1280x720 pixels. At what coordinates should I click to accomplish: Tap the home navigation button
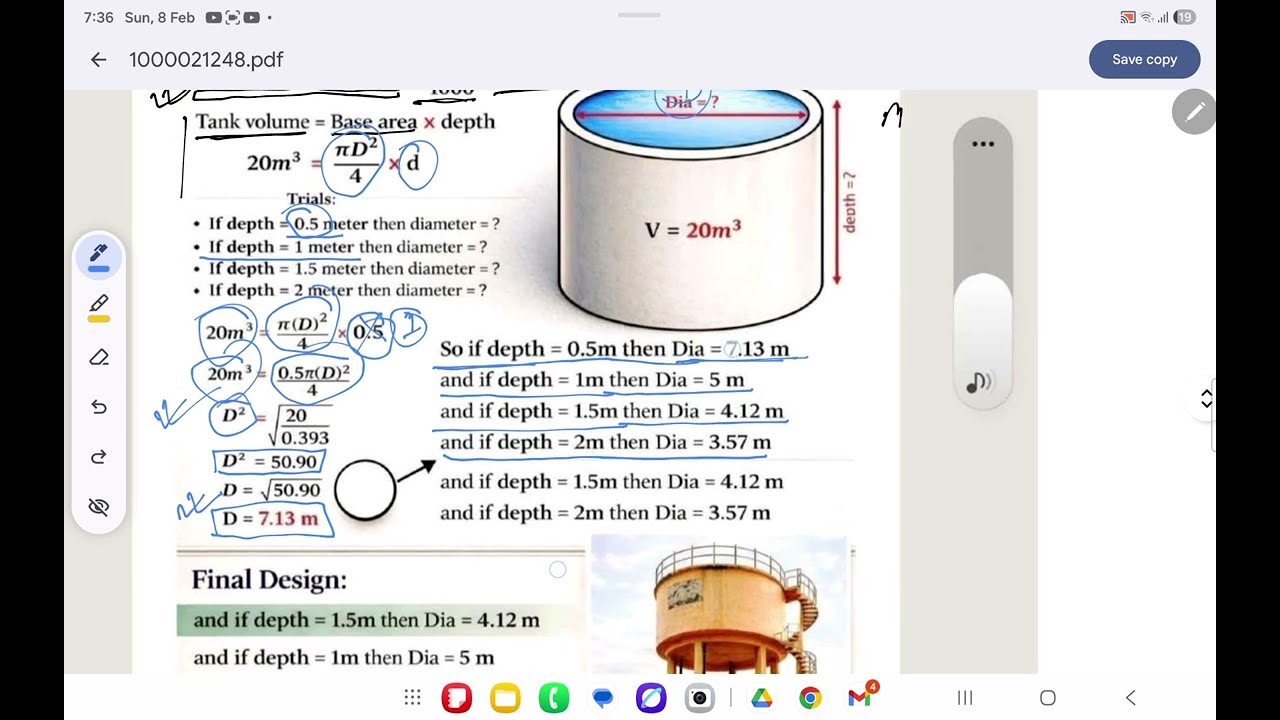(x=1048, y=698)
